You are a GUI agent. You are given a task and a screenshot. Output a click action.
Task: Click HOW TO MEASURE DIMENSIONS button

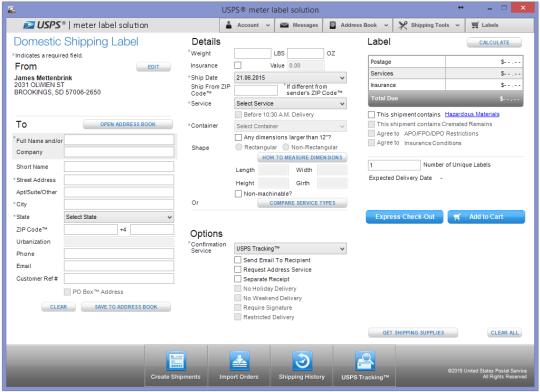click(302, 157)
